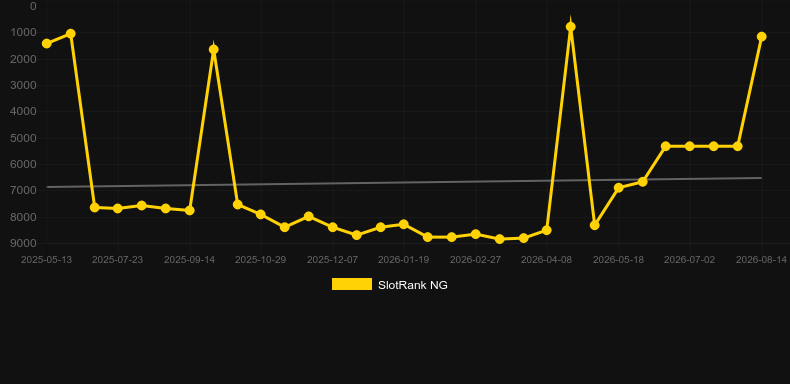Click the spike peak point between 2025-09-14 and 2025-10-29
Viewport: 790px width, 384px height.
[214, 49]
